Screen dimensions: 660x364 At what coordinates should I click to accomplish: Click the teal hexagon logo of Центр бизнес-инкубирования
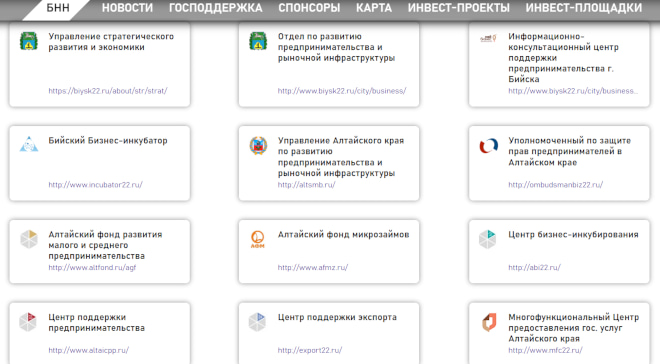click(x=487, y=239)
